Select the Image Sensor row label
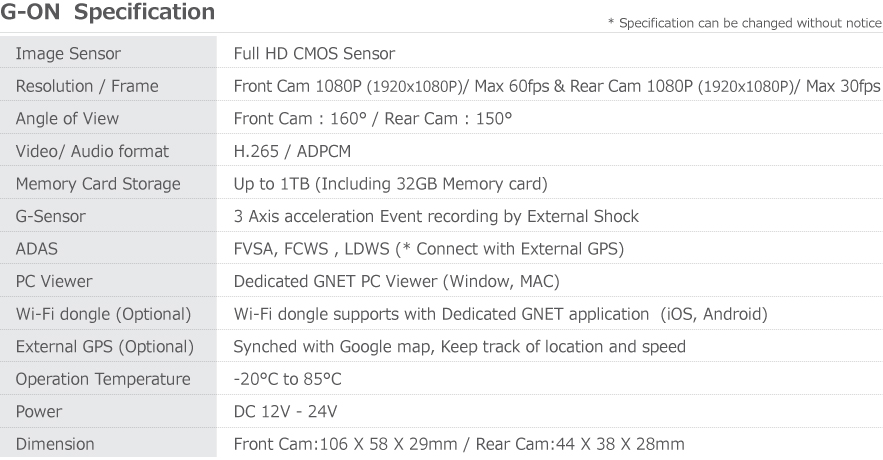 tap(68, 53)
